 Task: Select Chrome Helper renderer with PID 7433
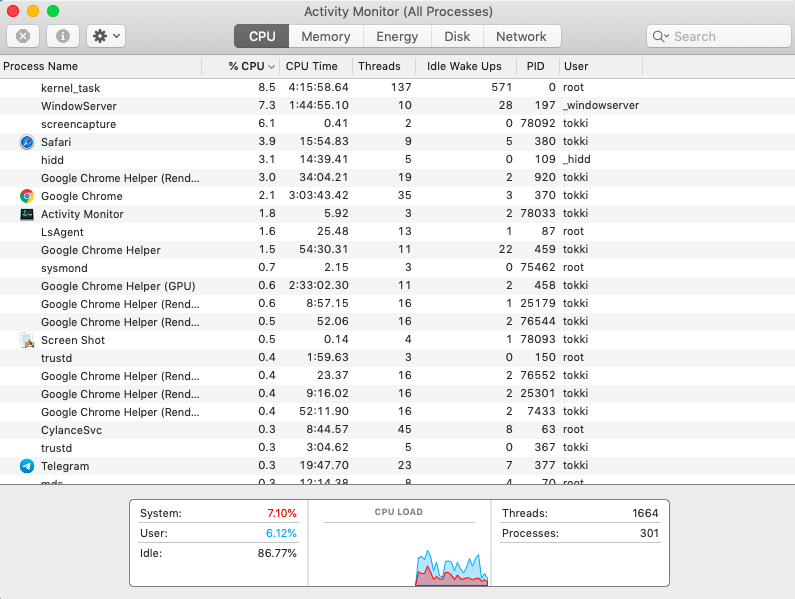coord(398,412)
